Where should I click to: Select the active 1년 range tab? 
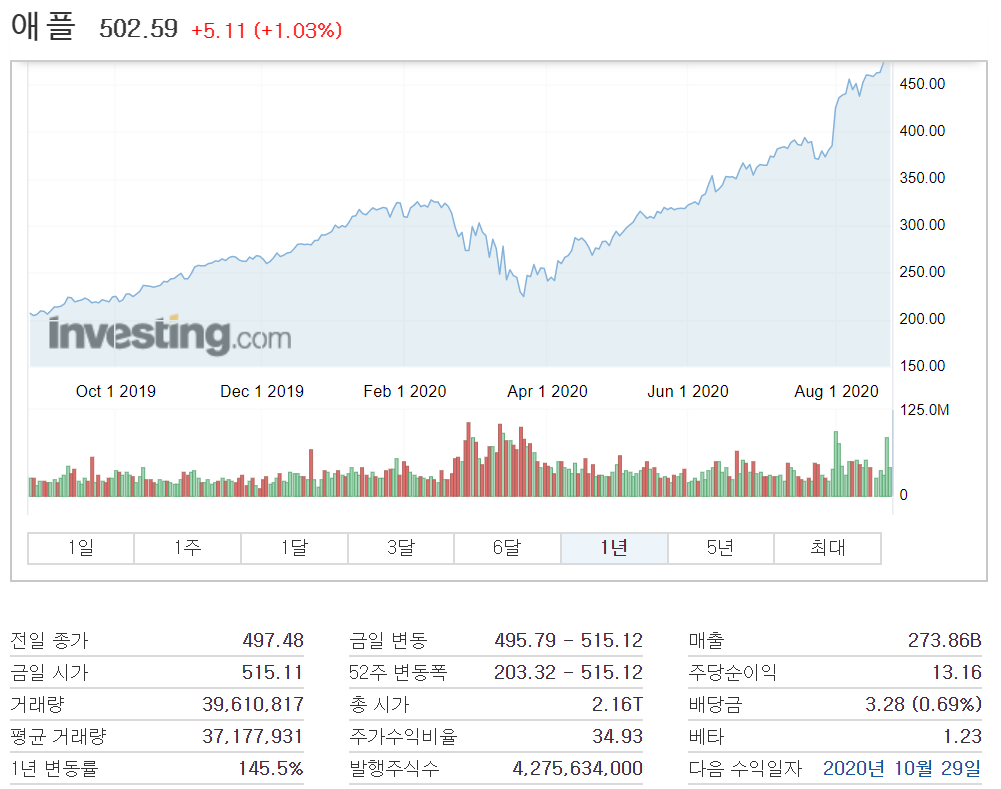(x=614, y=548)
